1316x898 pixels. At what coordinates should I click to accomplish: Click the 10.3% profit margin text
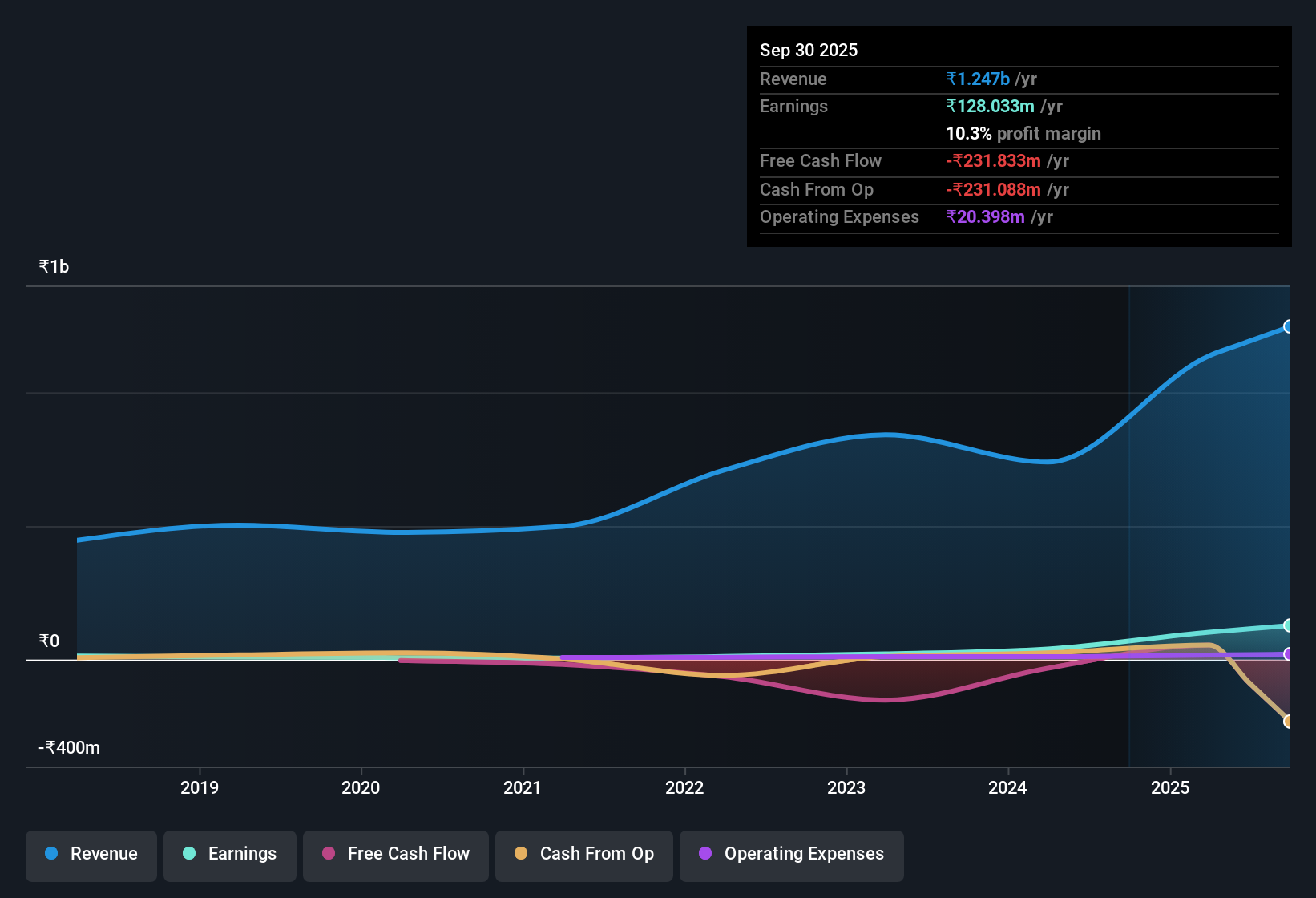1023,133
